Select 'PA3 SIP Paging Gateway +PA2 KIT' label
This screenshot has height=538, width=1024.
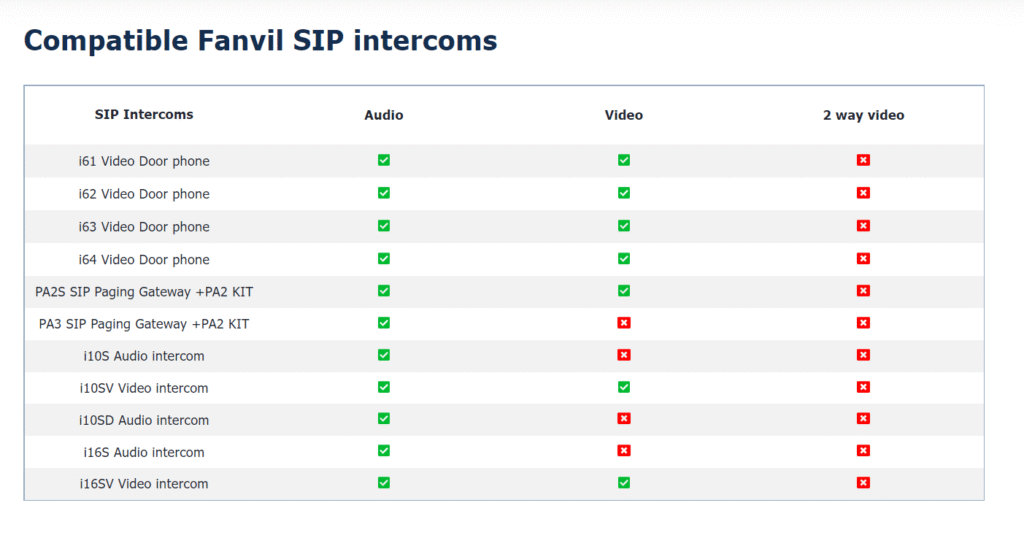pyautogui.click(x=144, y=324)
